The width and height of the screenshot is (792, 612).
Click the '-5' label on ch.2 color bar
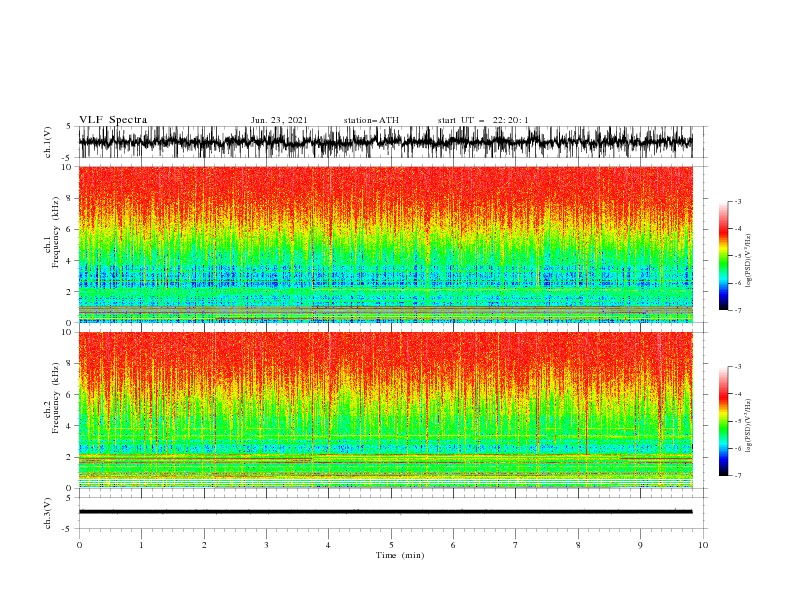[738, 421]
